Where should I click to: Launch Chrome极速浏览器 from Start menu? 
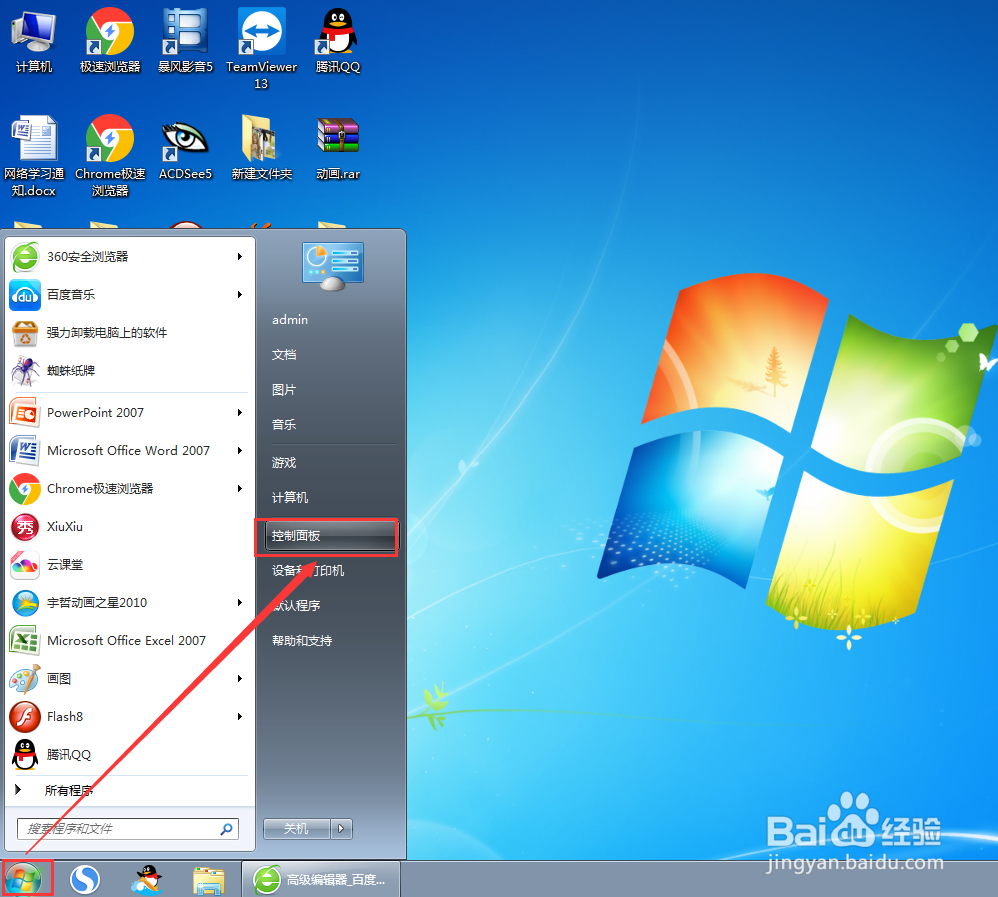(x=127, y=488)
